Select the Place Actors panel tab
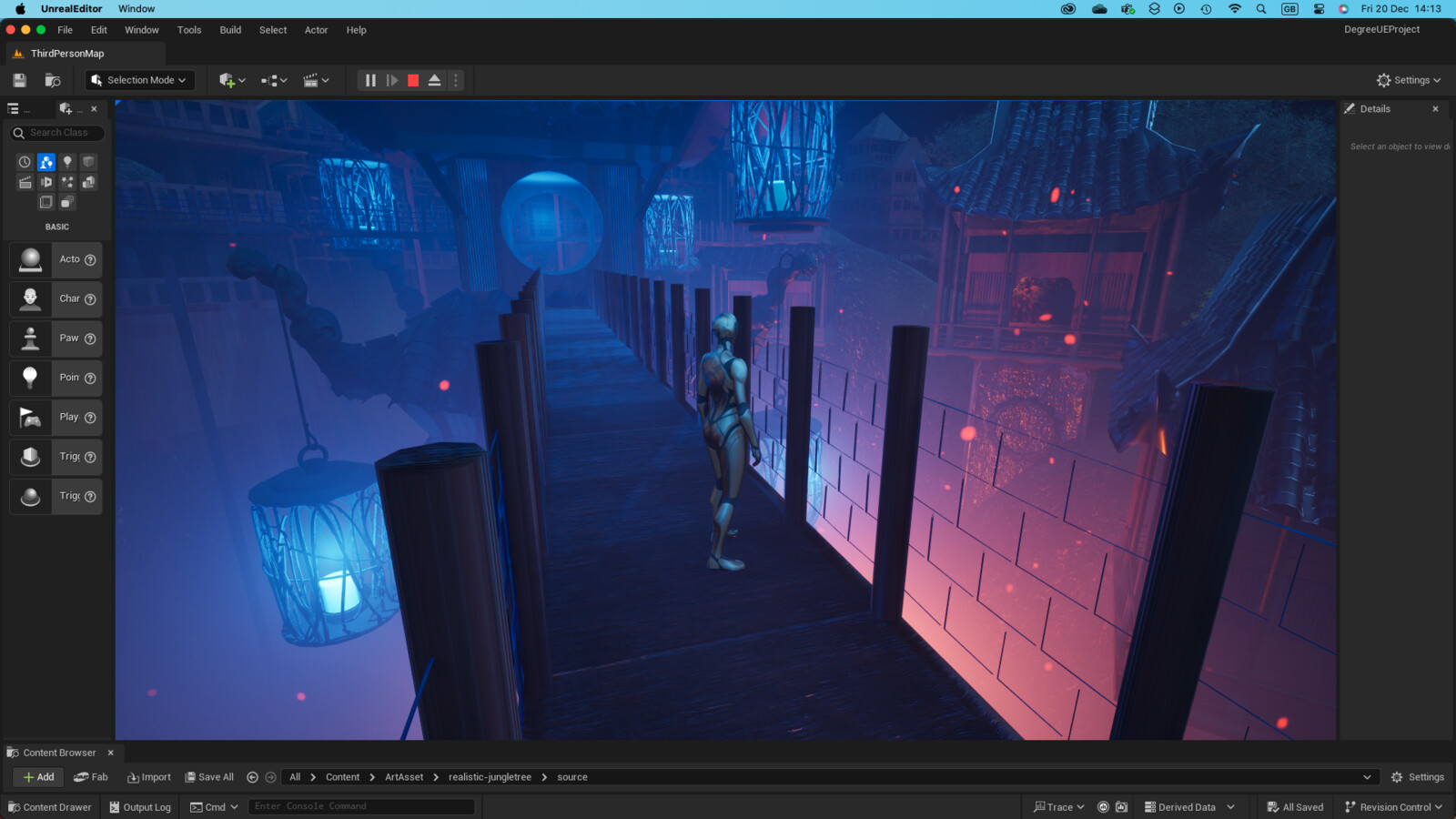The width and height of the screenshot is (1456, 819). [x=70, y=108]
